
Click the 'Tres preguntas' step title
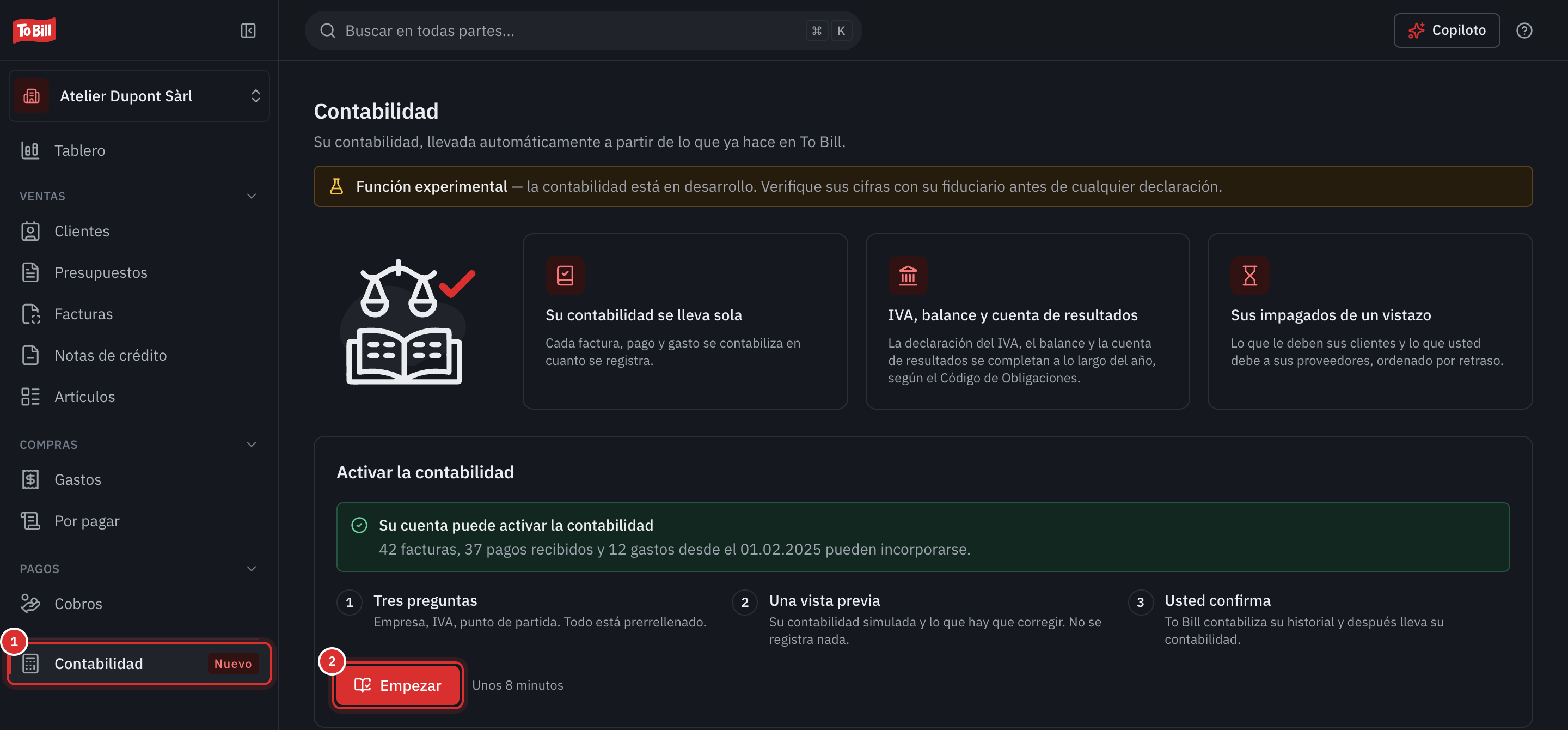click(x=425, y=600)
